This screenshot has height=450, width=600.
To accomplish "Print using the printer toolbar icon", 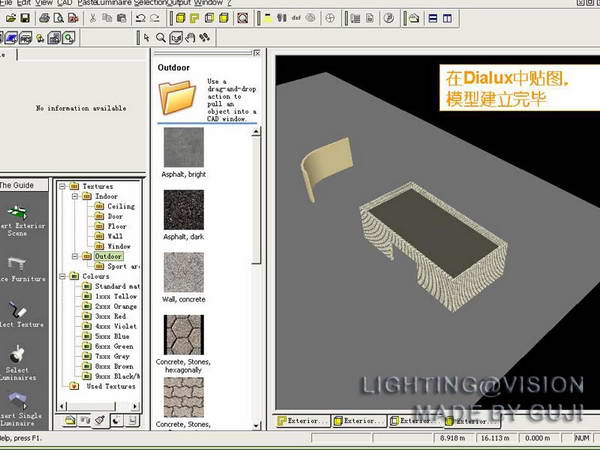I will [x=44, y=18].
